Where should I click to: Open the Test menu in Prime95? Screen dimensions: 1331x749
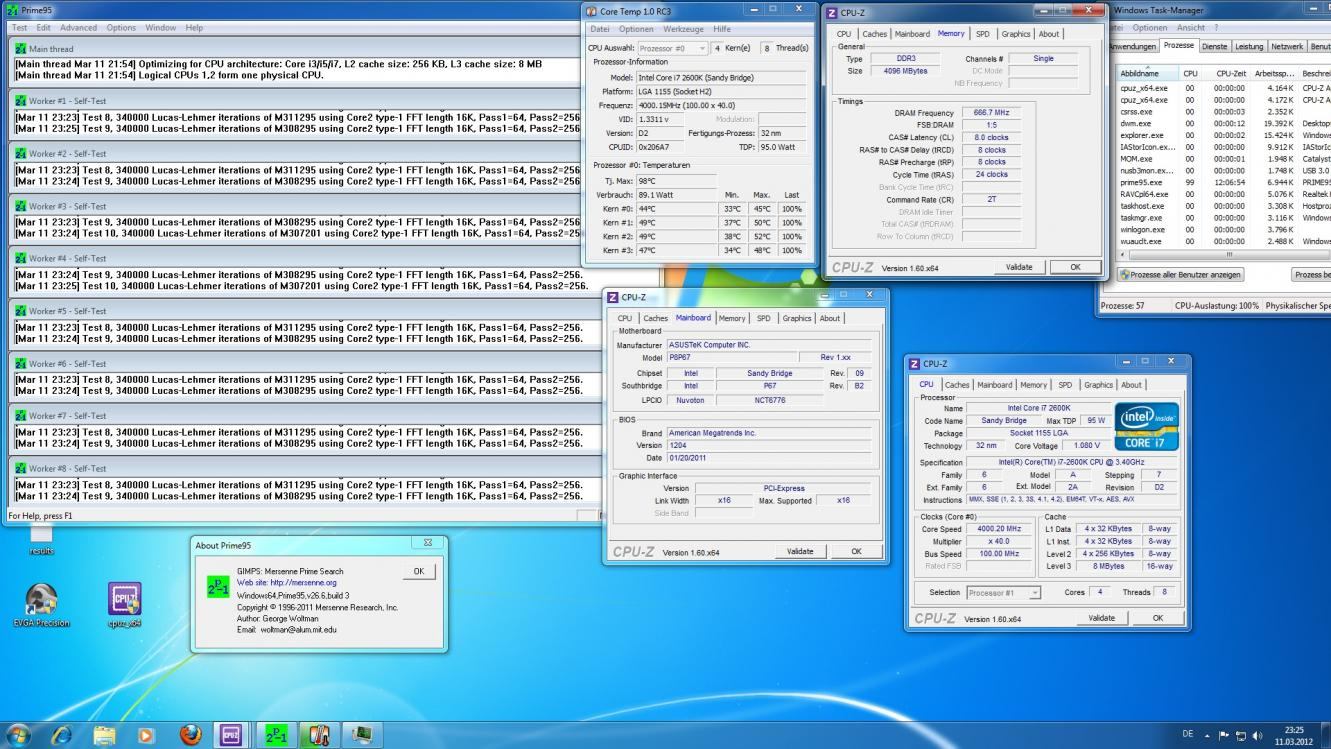tap(19, 28)
